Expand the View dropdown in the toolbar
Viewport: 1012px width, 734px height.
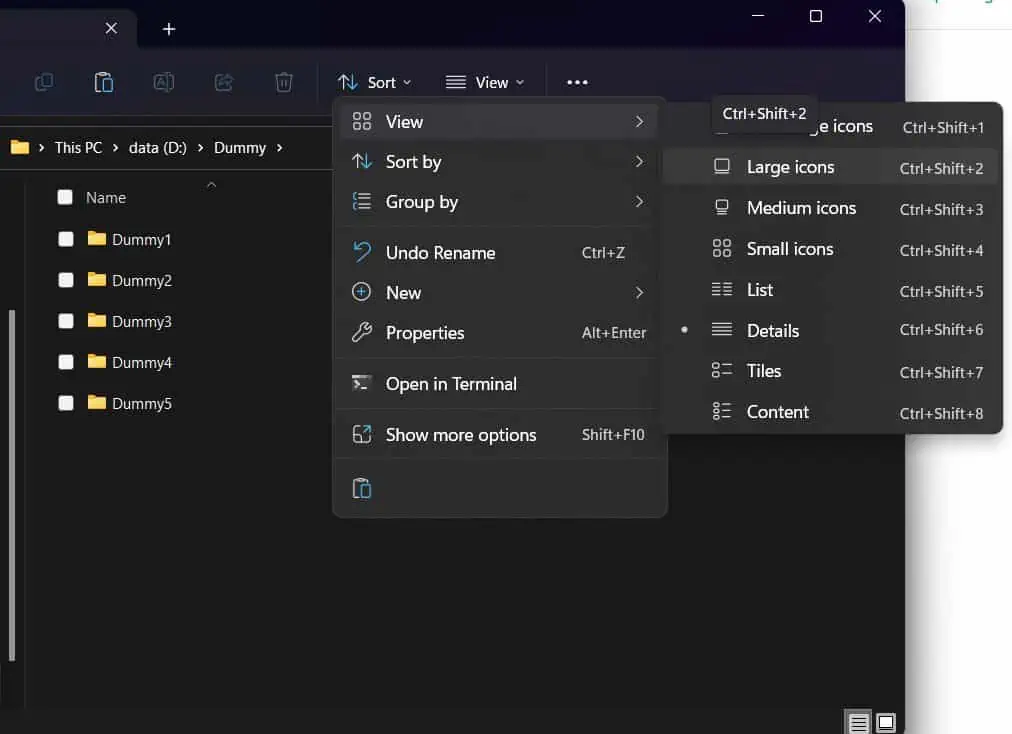(486, 82)
